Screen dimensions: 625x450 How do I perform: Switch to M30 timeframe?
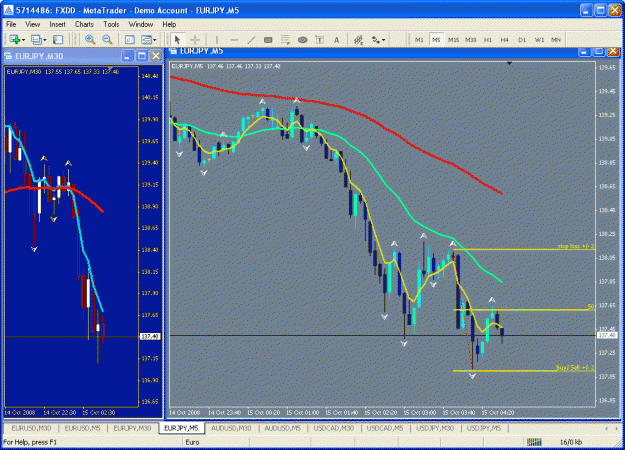tap(471, 40)
